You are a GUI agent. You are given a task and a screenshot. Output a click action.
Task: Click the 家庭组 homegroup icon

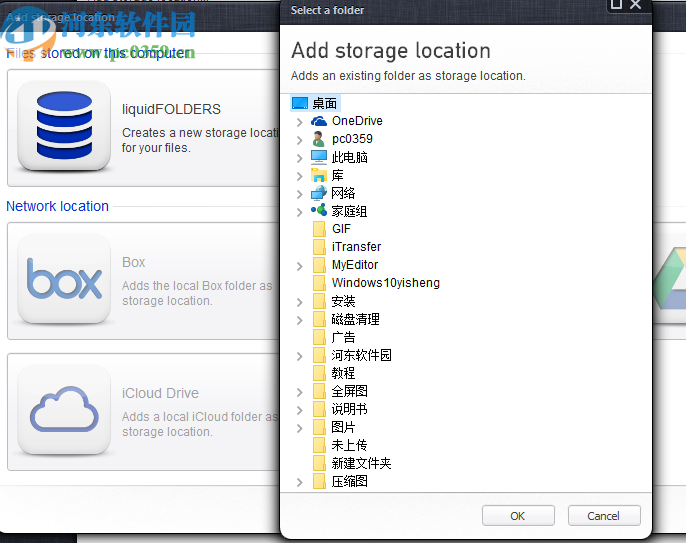319,210
